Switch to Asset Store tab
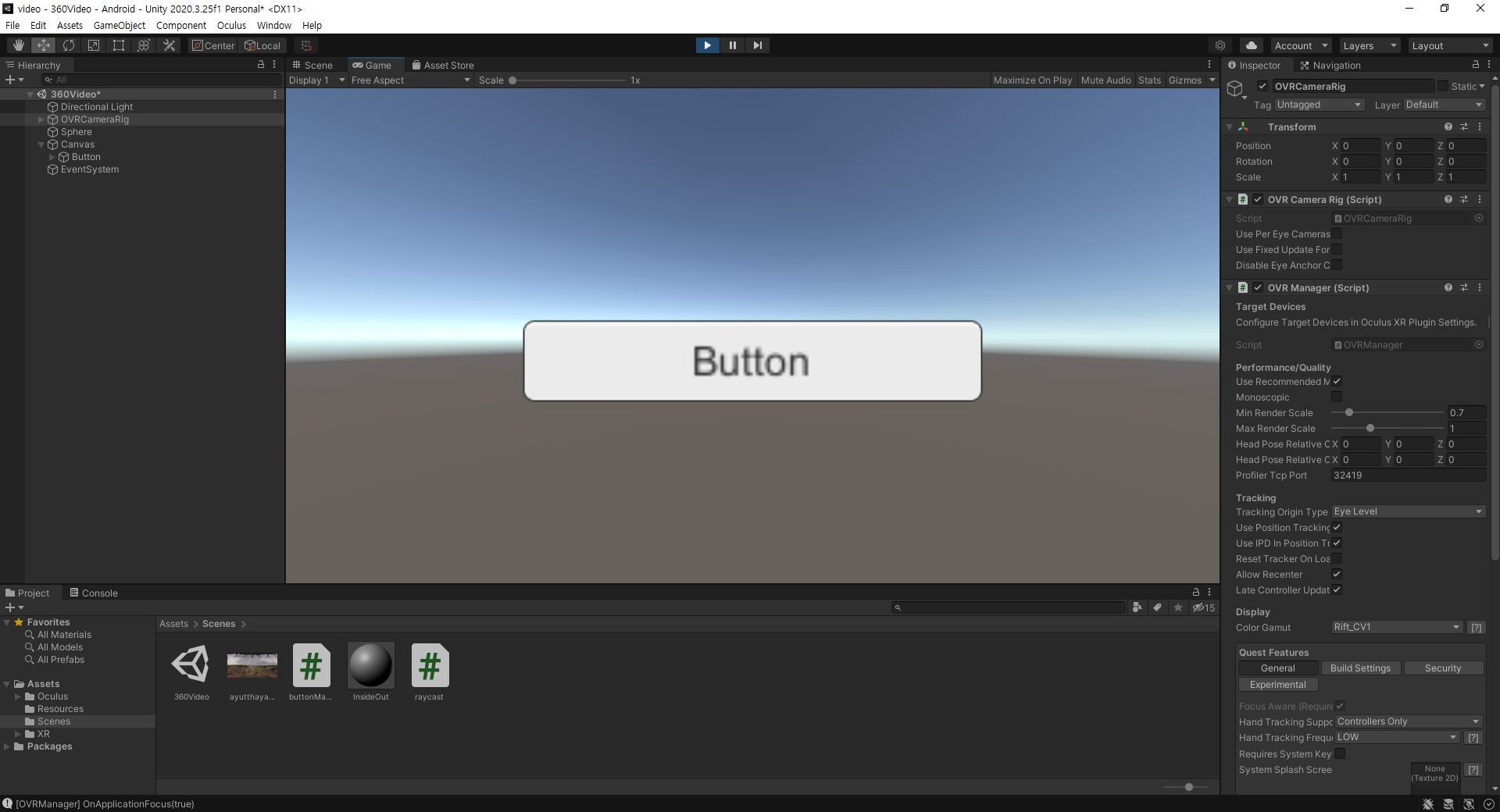1500x812 pixels. tap(443, 65)
